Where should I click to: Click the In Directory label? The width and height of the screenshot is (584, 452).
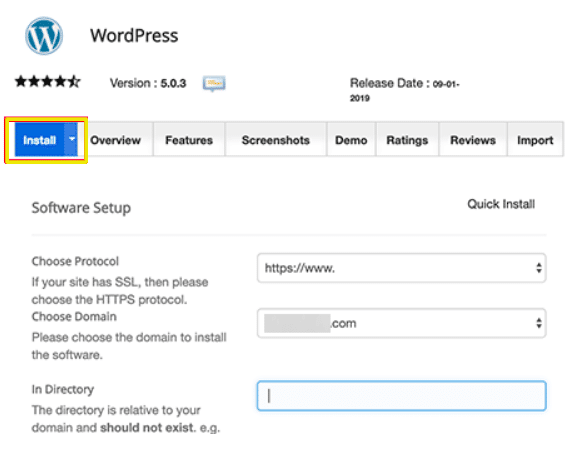click(x=63, y=389)
